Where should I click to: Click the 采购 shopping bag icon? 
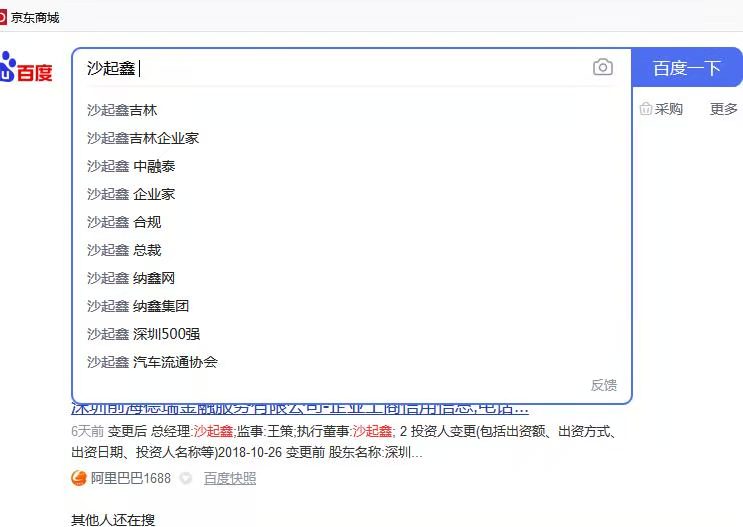[x=645, y=109]
